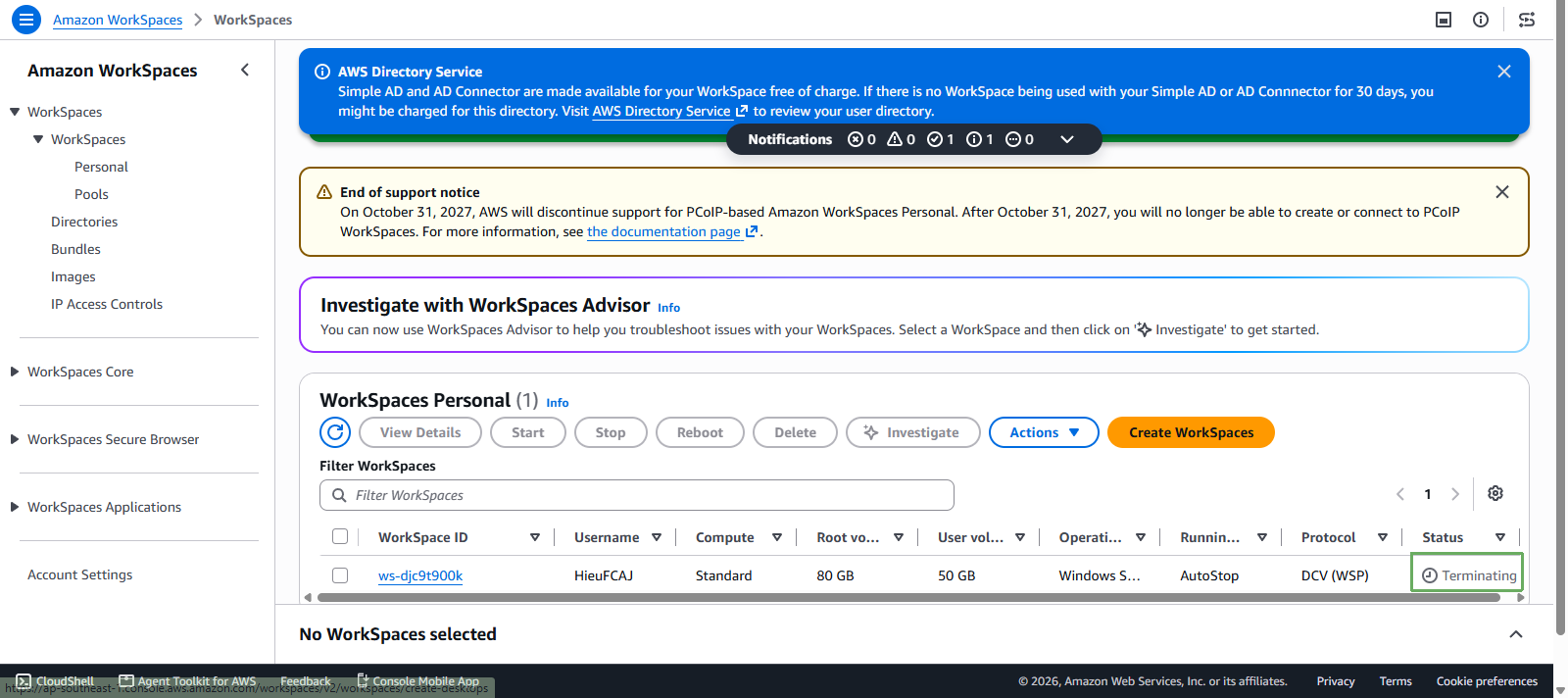
Task: Refresh the WorkSpaces Personal table
Action: click(x=335, y=432)
